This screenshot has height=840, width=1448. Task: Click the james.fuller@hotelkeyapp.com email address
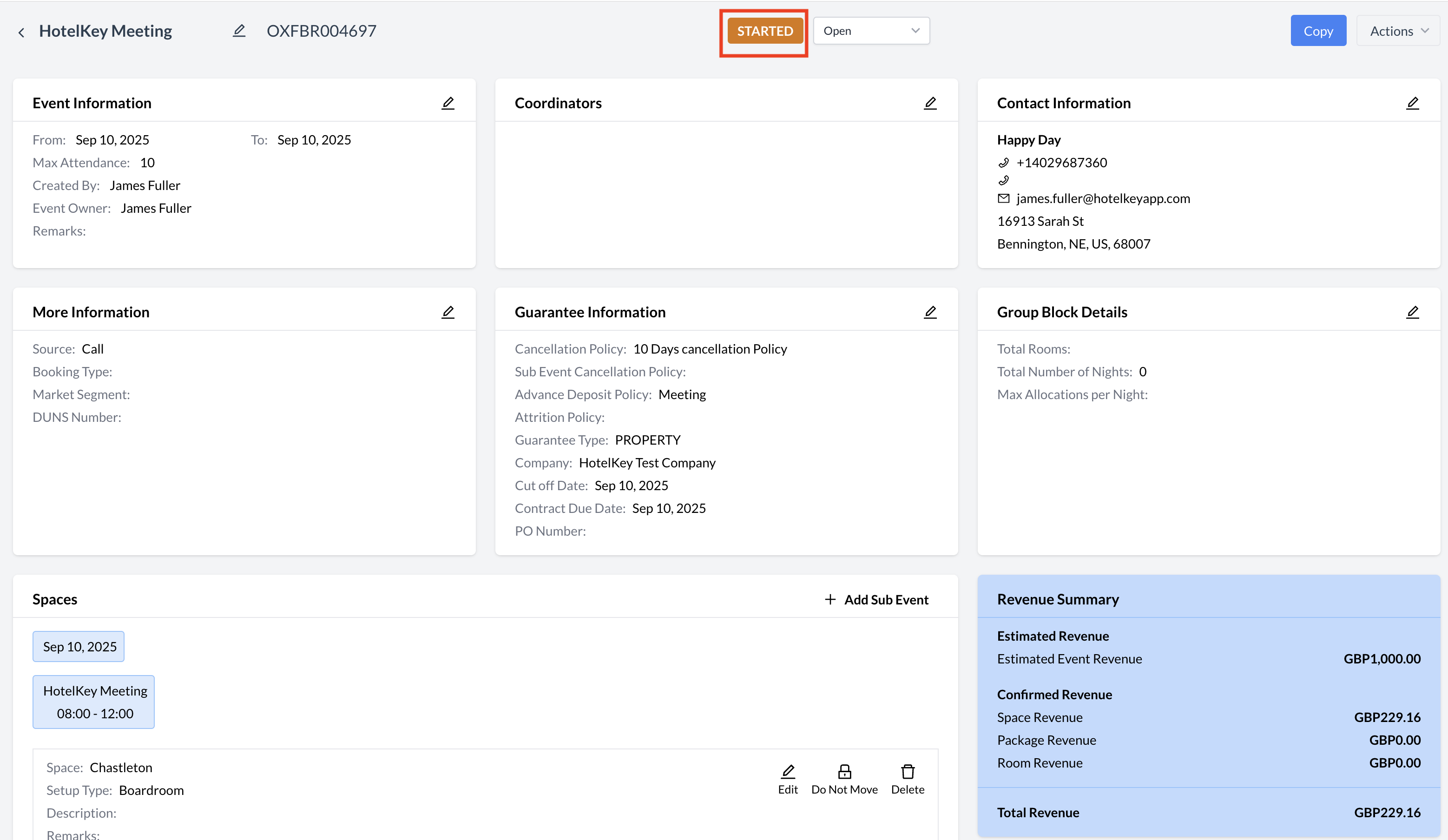(x=1103, y=198)
